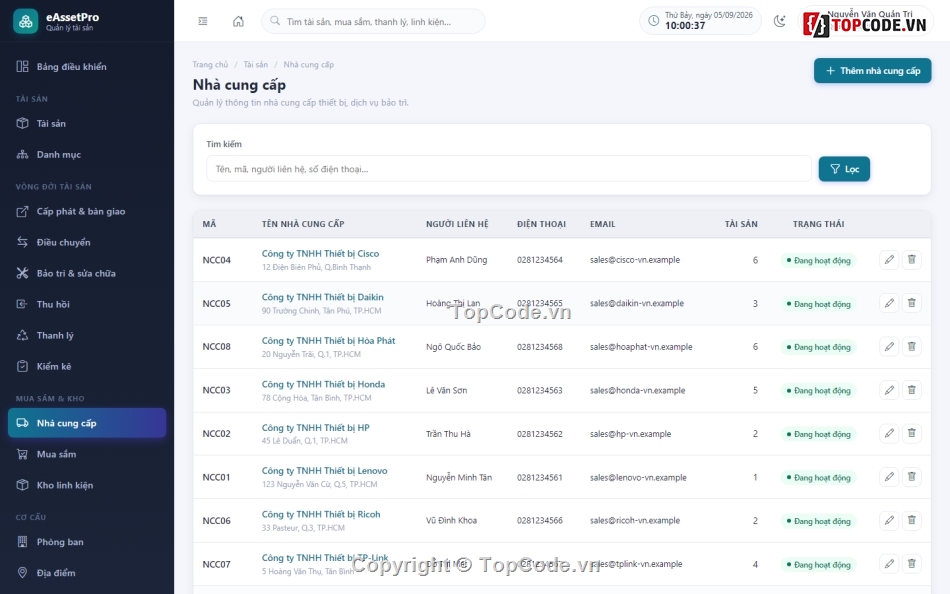Open Thanh lý menu item
This screenshot has height=594, width=950.
point(87,335)
